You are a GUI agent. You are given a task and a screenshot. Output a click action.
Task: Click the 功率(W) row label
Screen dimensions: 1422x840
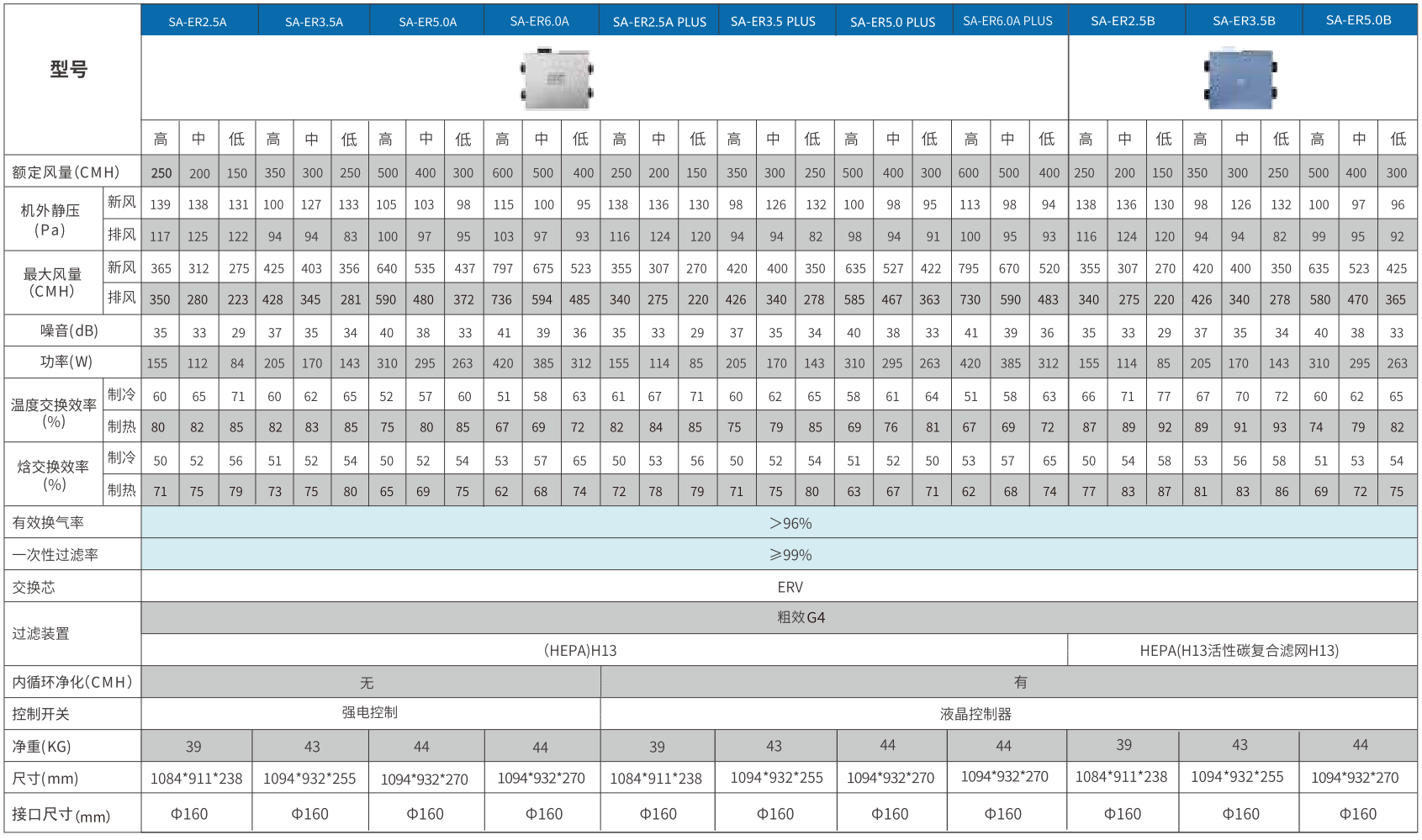point(66,362)
